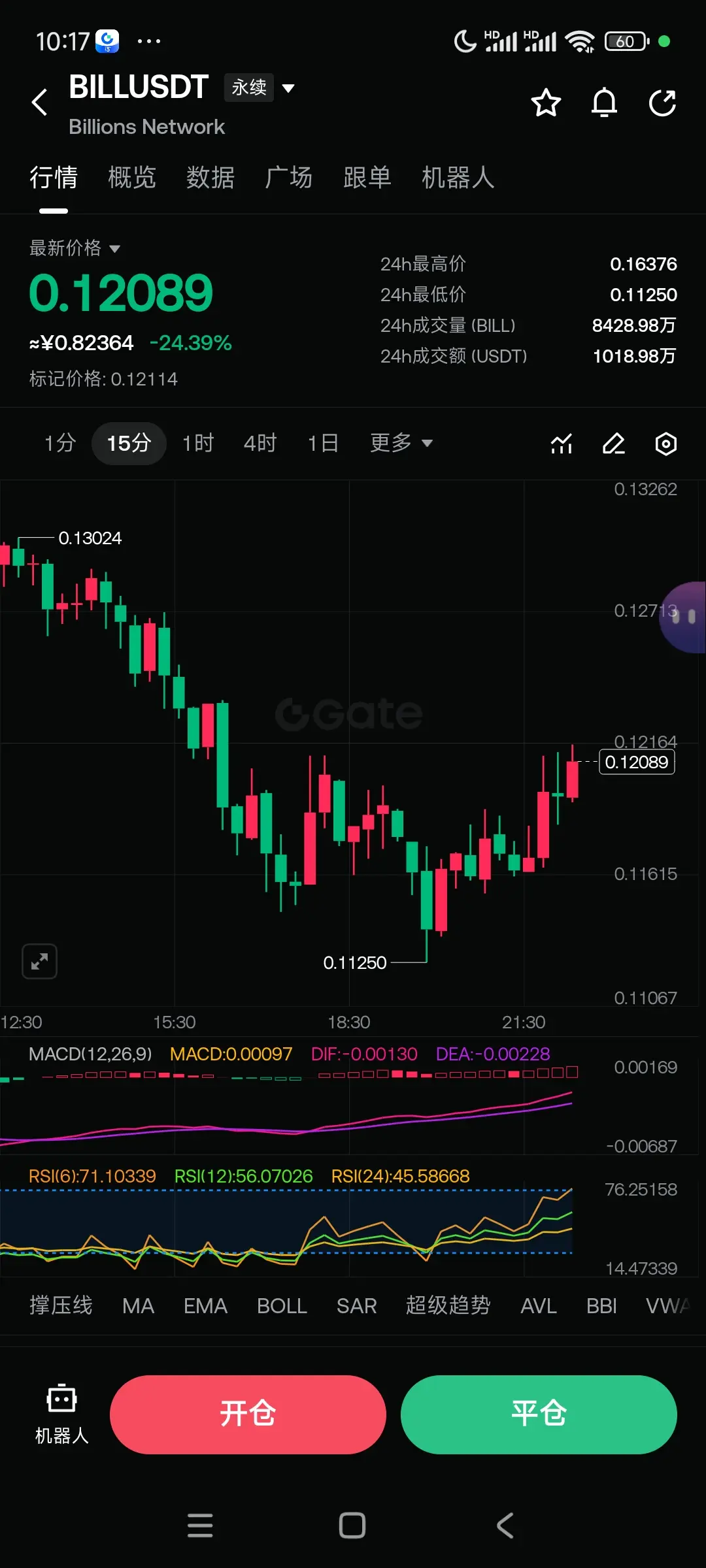
Task: Tap the Billions Network subtitle
Action: [x=146, y=127]
